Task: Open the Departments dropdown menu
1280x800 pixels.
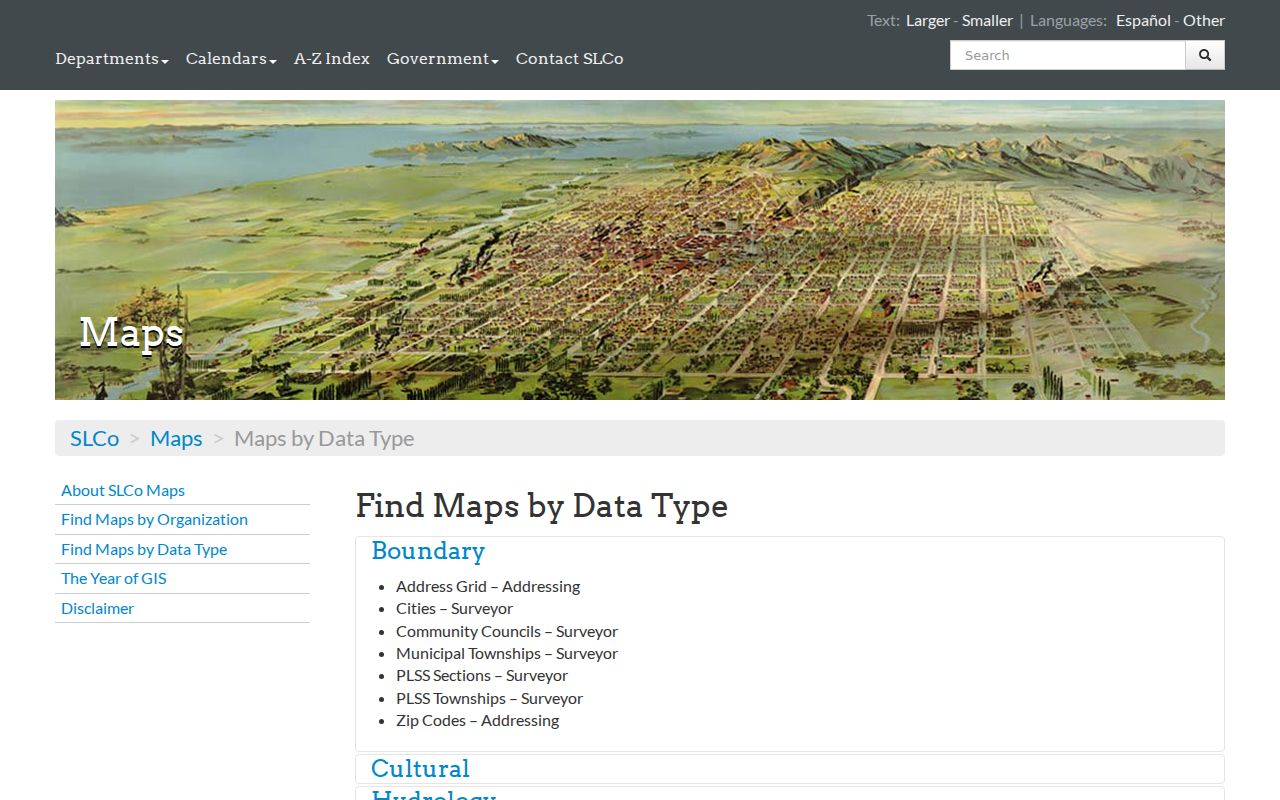Action: [112, 59]
